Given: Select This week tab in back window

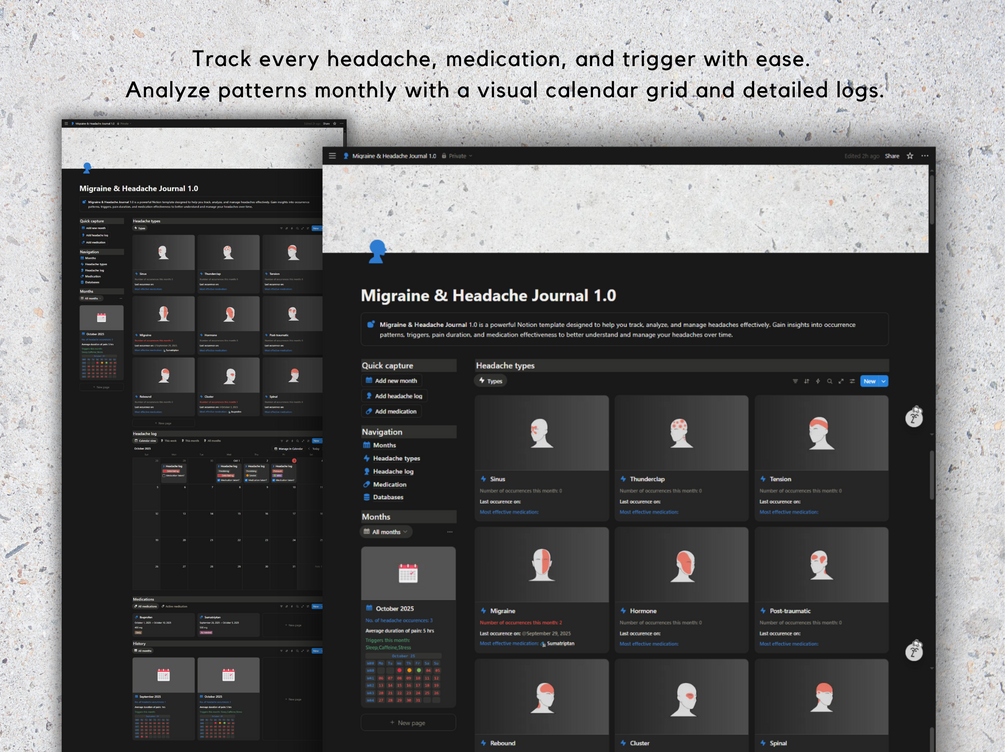Looking at the screenshot, I should pyautogui.click(x=169, y=440).
